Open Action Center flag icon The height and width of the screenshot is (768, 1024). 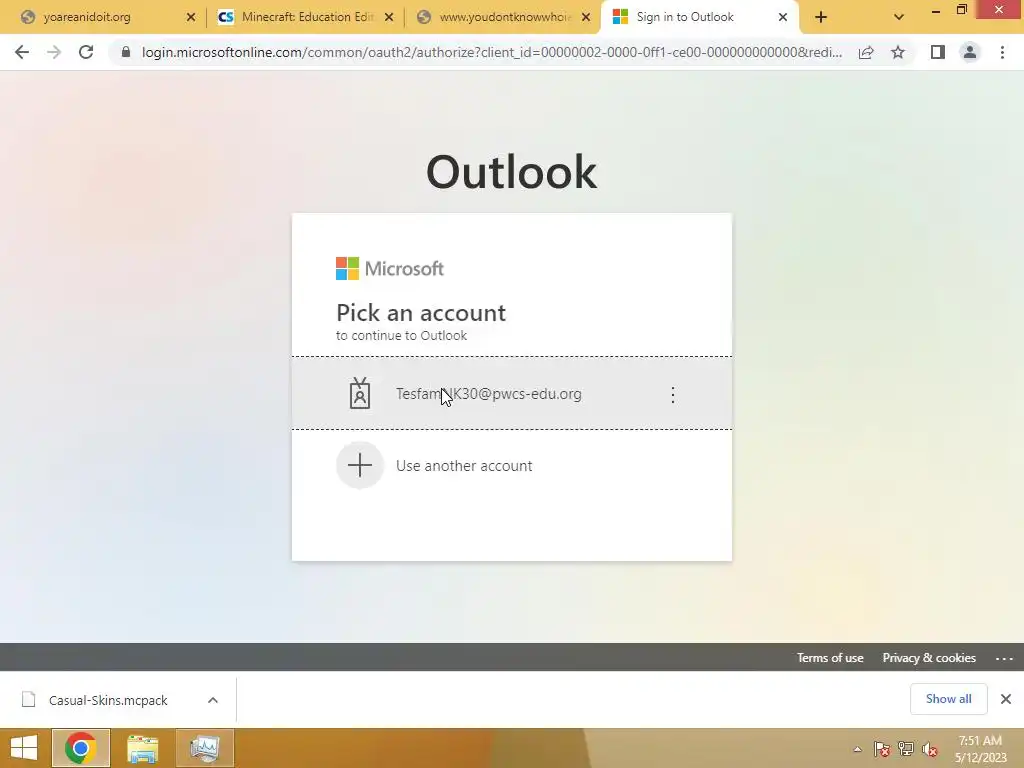coord(882,749)
